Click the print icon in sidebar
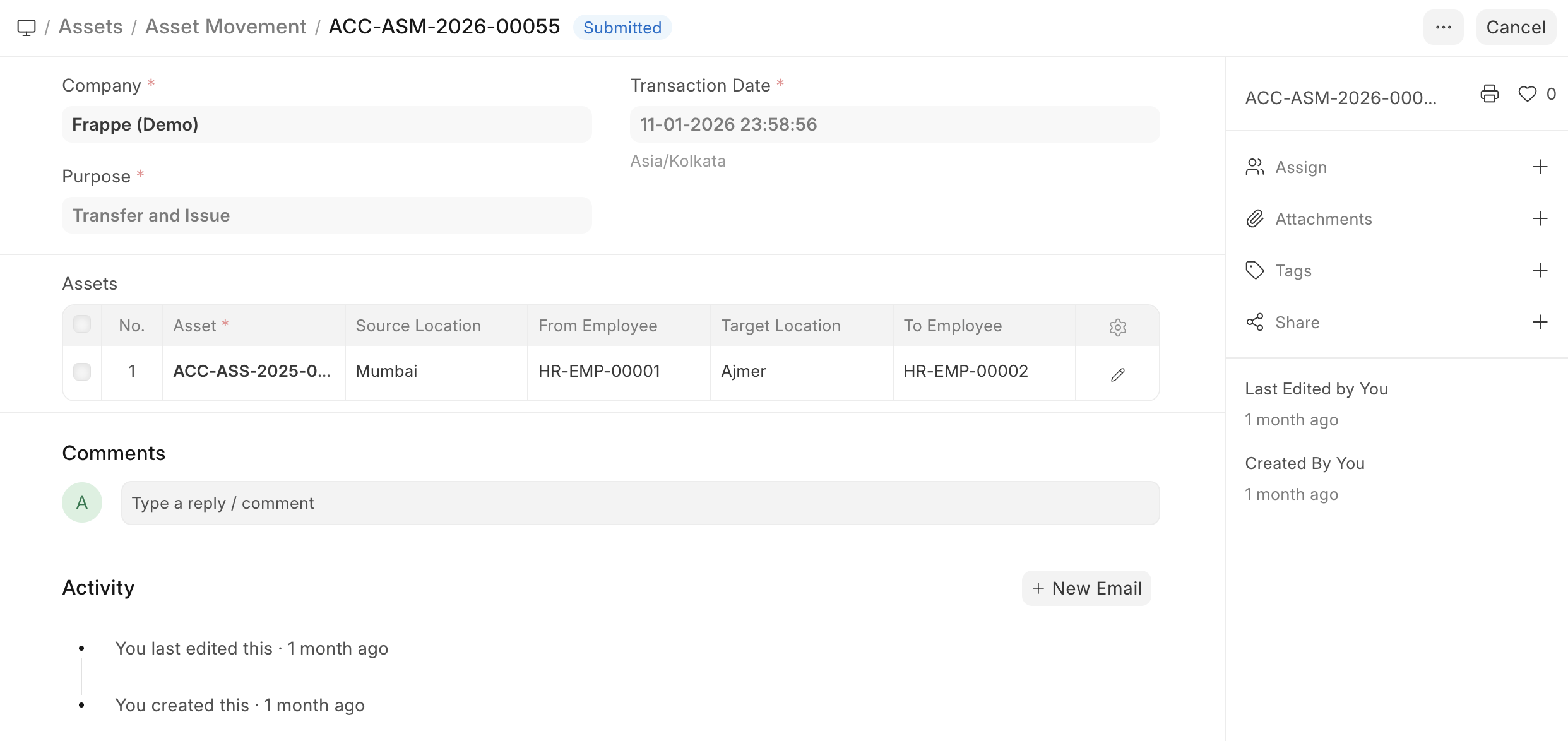This screenshot has height=741, width=1568. click(x=1489, y=94)
